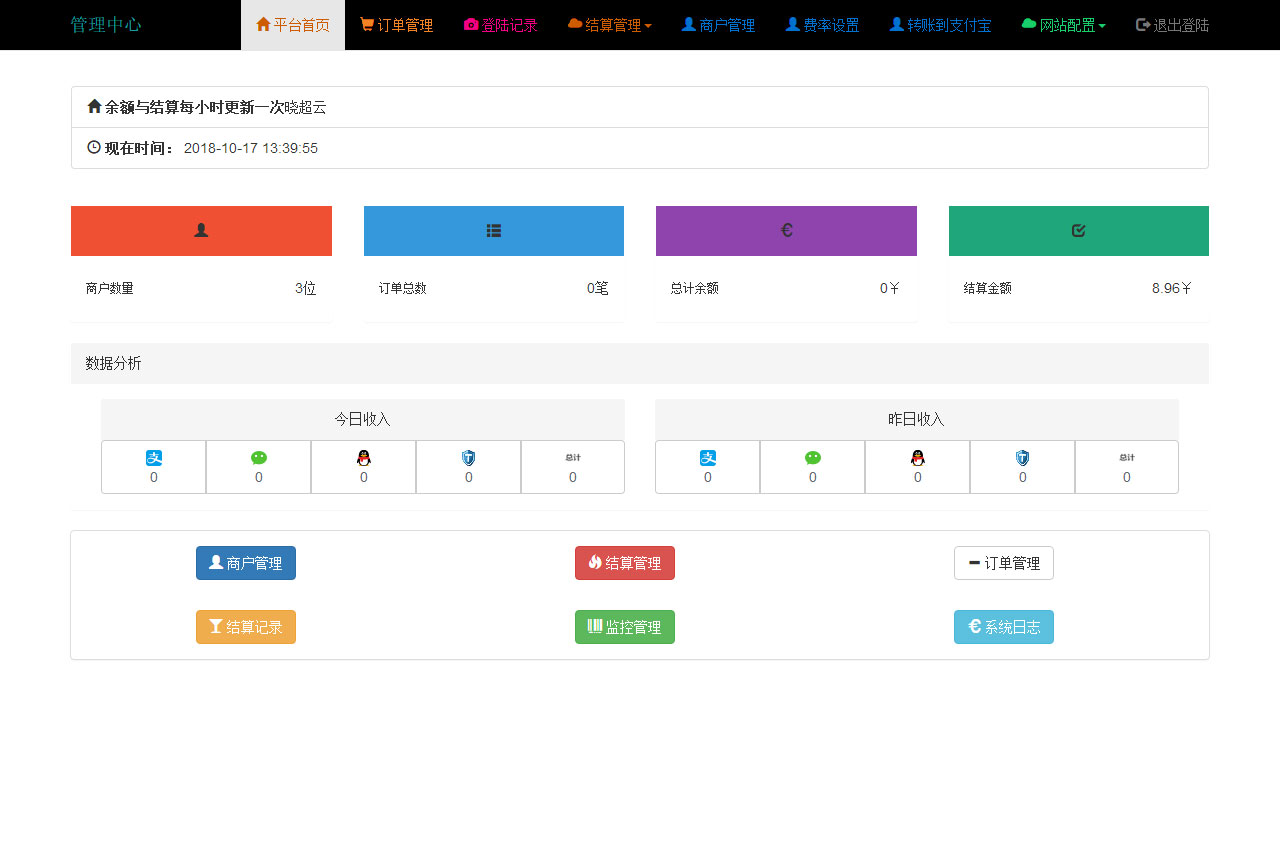Click the clock icon beside 现在时间
Screen dimensions: 1280x841
click(93, 147)
